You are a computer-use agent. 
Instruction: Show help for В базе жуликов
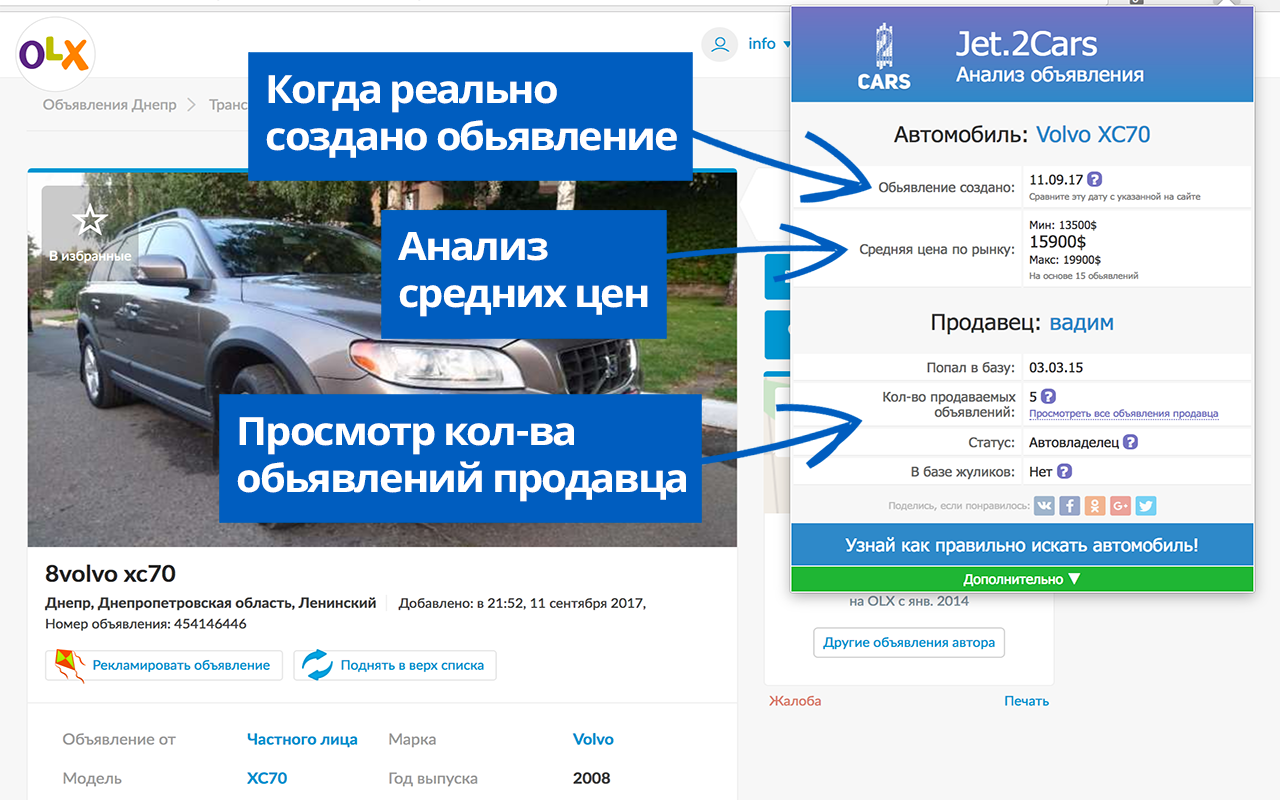click(1064, 471)
